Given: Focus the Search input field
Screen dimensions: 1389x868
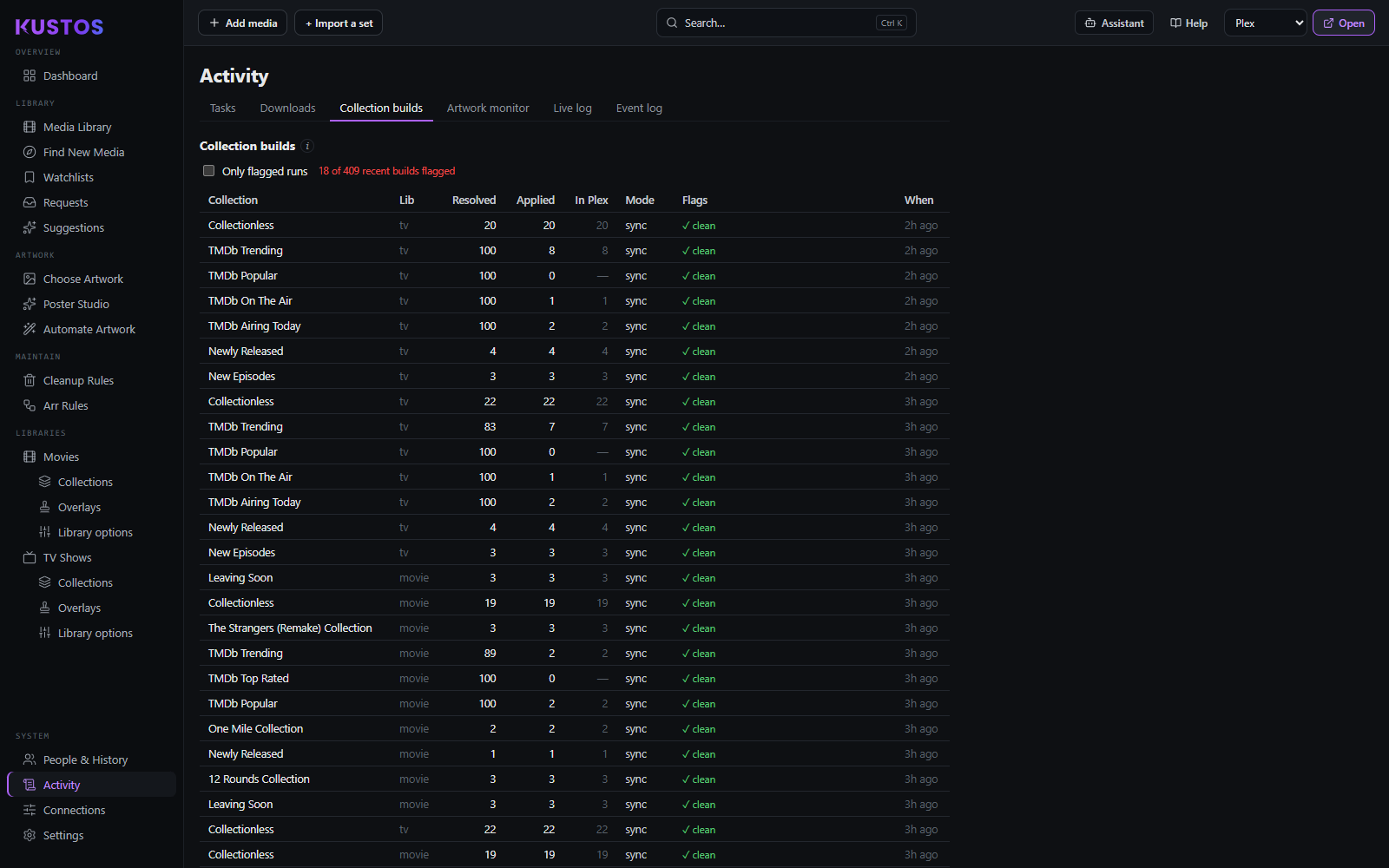Looking at the screenshot, I should [786, 23].
